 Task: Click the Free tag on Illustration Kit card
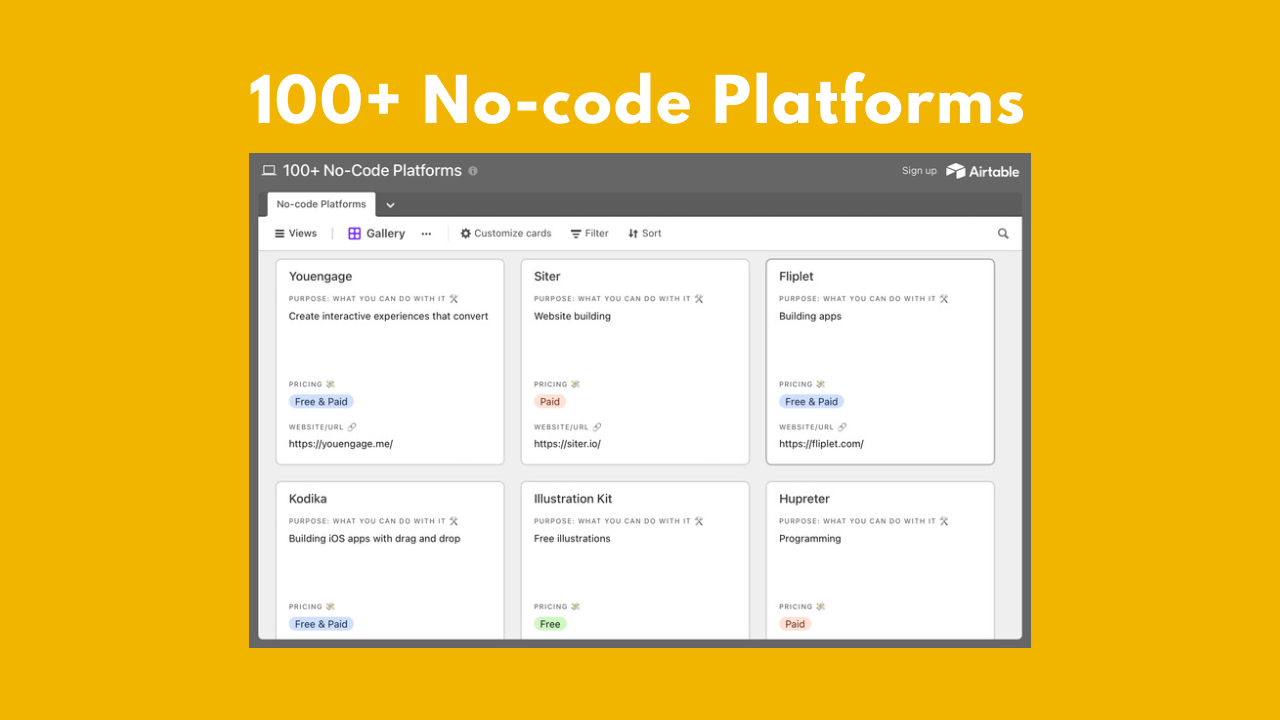[x=550, y=624]
